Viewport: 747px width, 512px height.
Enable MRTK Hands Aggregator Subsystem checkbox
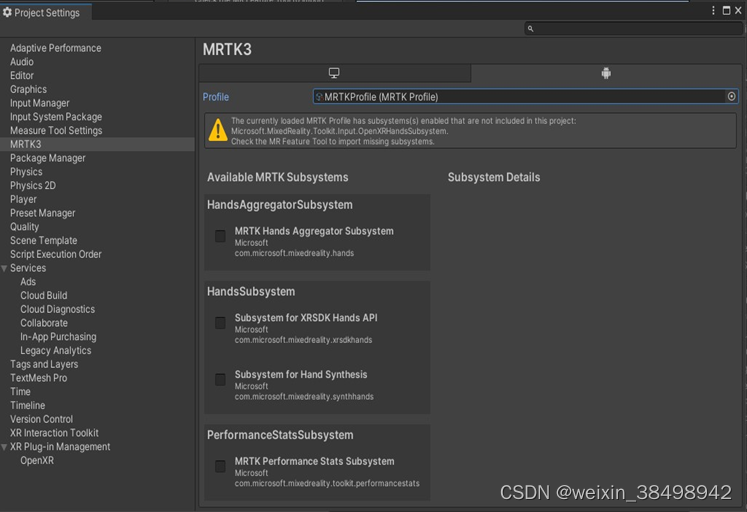pos(220,236)
